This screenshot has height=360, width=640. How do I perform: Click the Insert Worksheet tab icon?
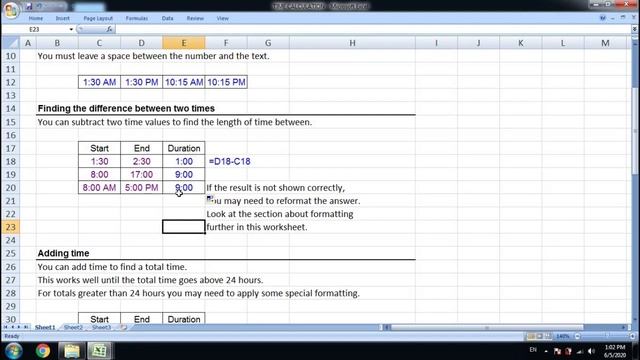pos(123,327)
